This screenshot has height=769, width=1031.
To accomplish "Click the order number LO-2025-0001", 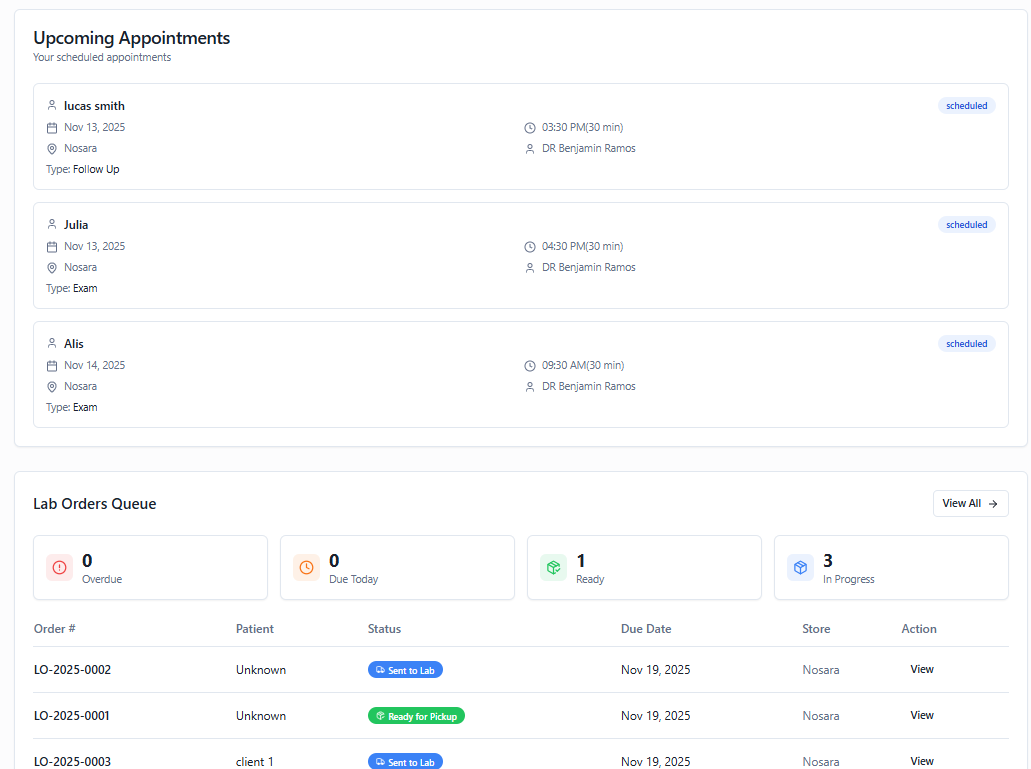I will [72, 715].
